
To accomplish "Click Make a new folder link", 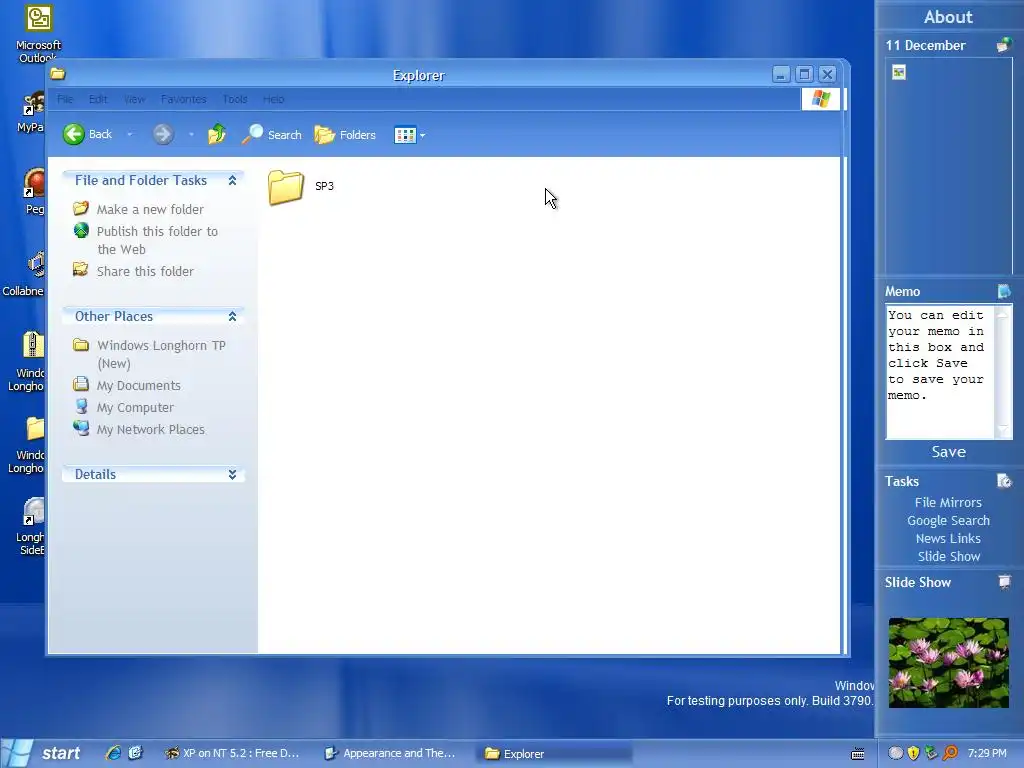I will point(150,210).
